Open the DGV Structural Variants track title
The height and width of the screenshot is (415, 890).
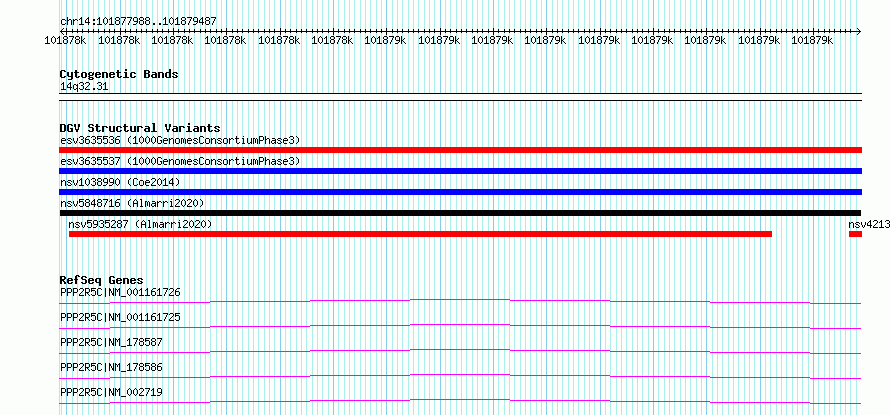140,128
